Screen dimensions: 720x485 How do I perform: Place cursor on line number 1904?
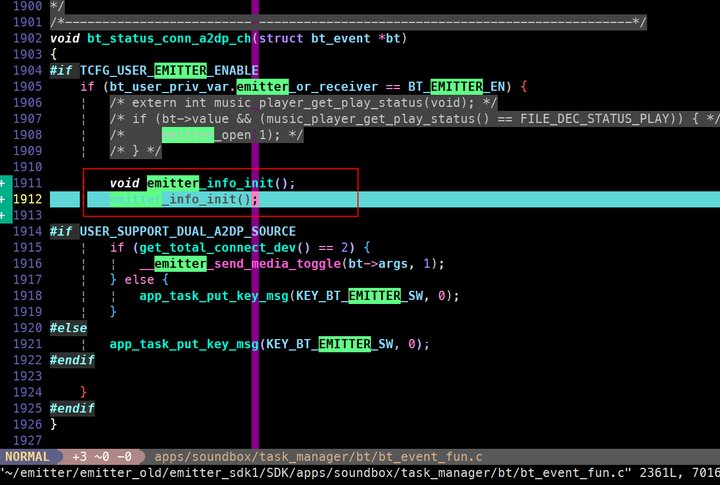pyautogui.click(x=28, y=71)
